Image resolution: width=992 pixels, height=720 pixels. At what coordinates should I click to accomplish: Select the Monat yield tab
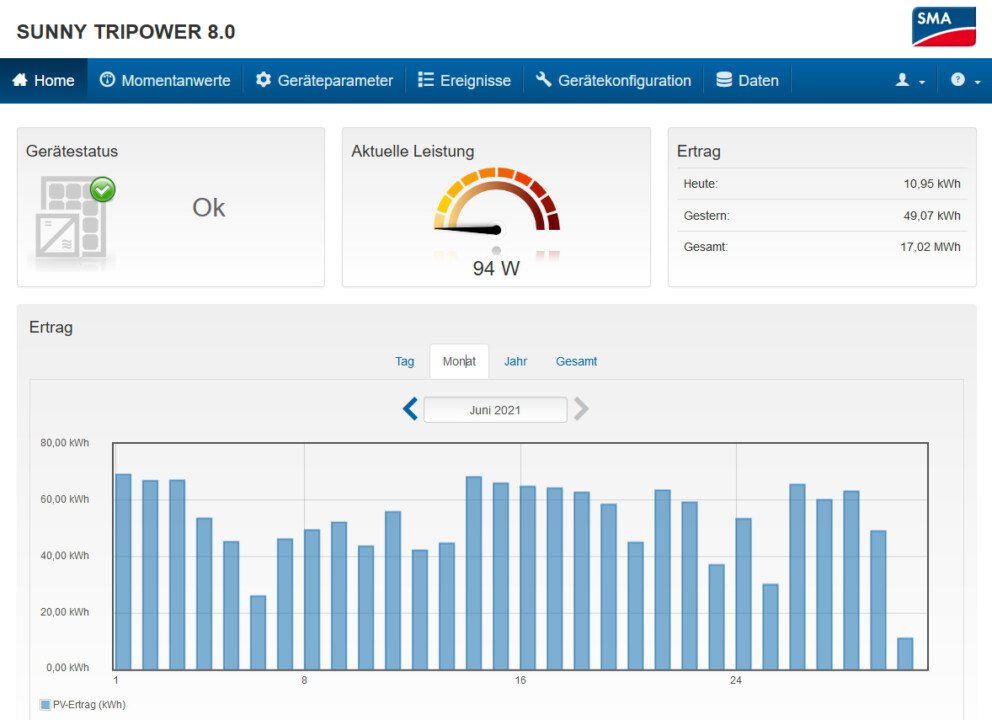(x=459, y=361)
